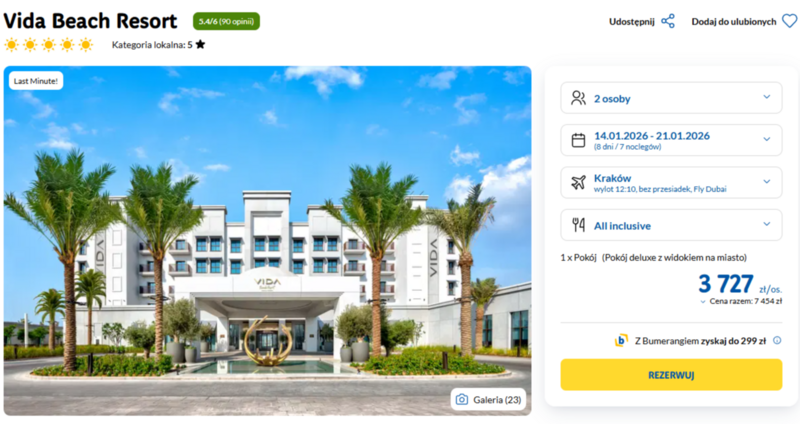
Task: Expand the 2 osoby dropdown arrow
Action: (x=766, y=97)
